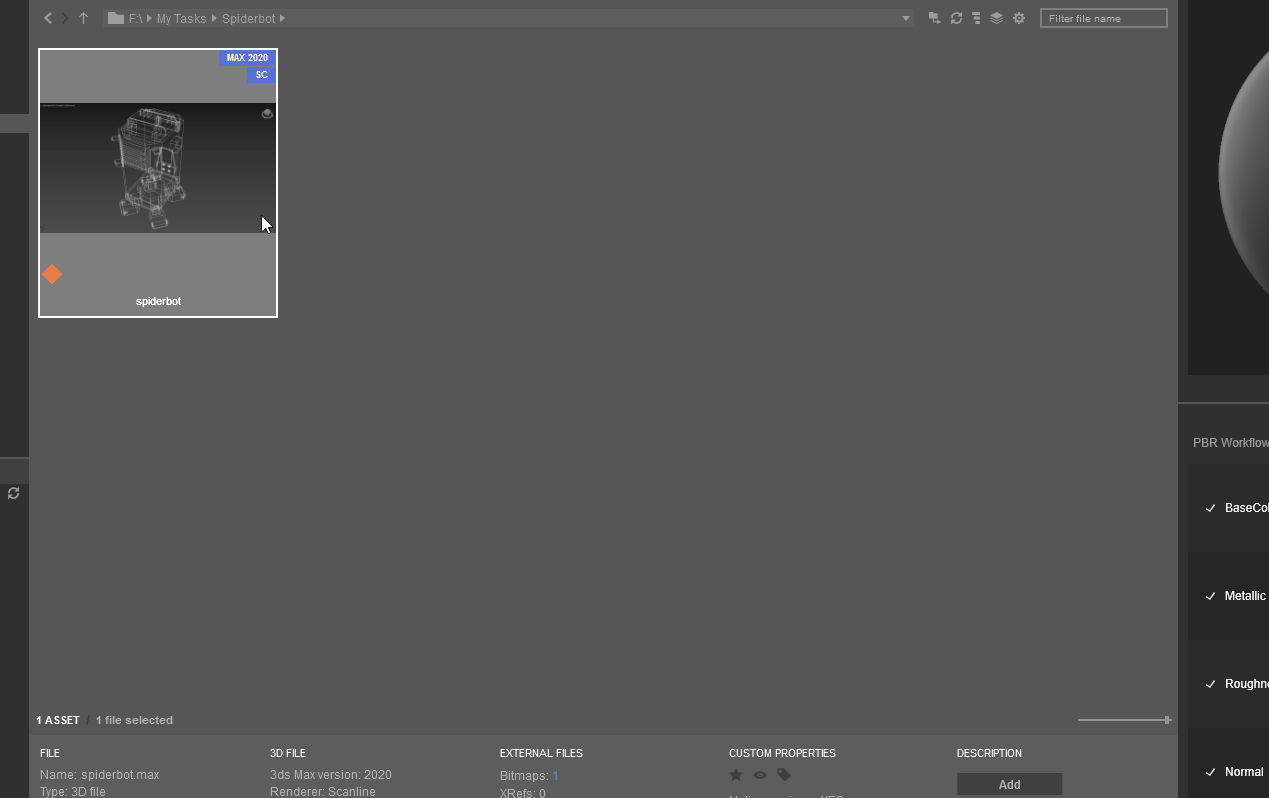Screen dimensions: 1269x798
Task: Toggle the eye custom property
Action: pyautogui.click(x=760, y=775)
